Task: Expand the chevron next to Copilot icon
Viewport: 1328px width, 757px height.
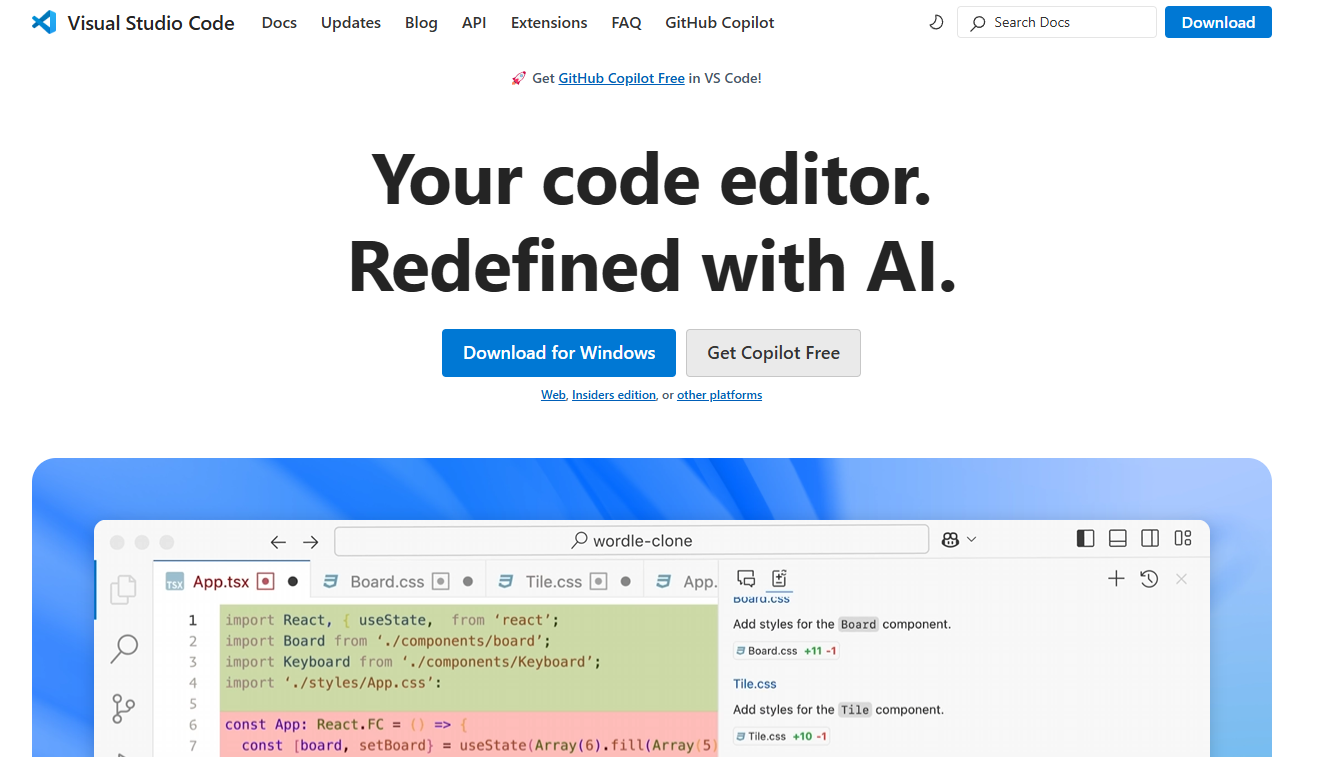Action: [972, 540]
